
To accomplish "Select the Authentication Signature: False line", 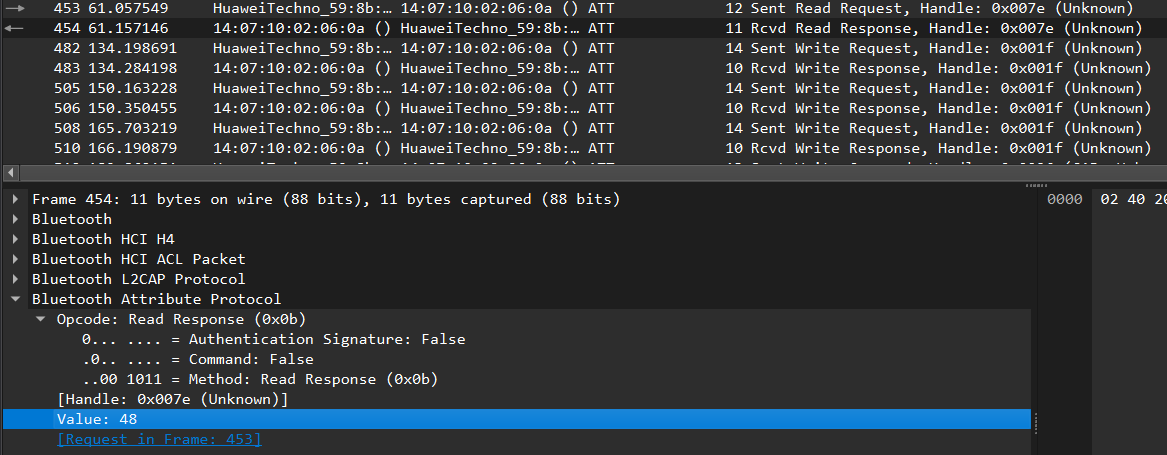I will point(273,339).
